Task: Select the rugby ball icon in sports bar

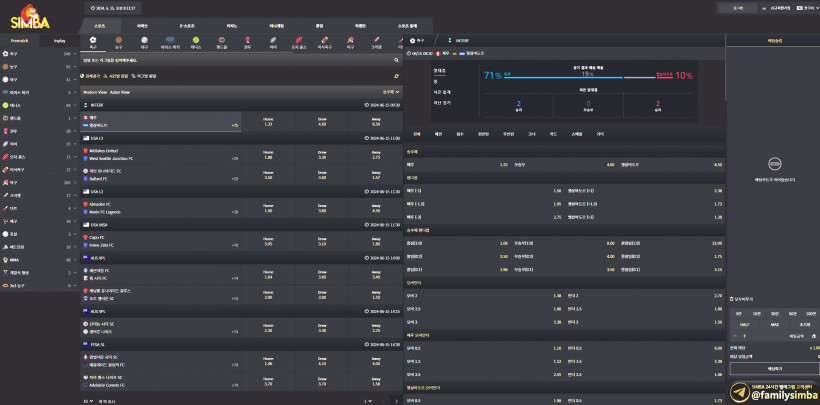Action: pyautogui.click(x=273, y=40)
